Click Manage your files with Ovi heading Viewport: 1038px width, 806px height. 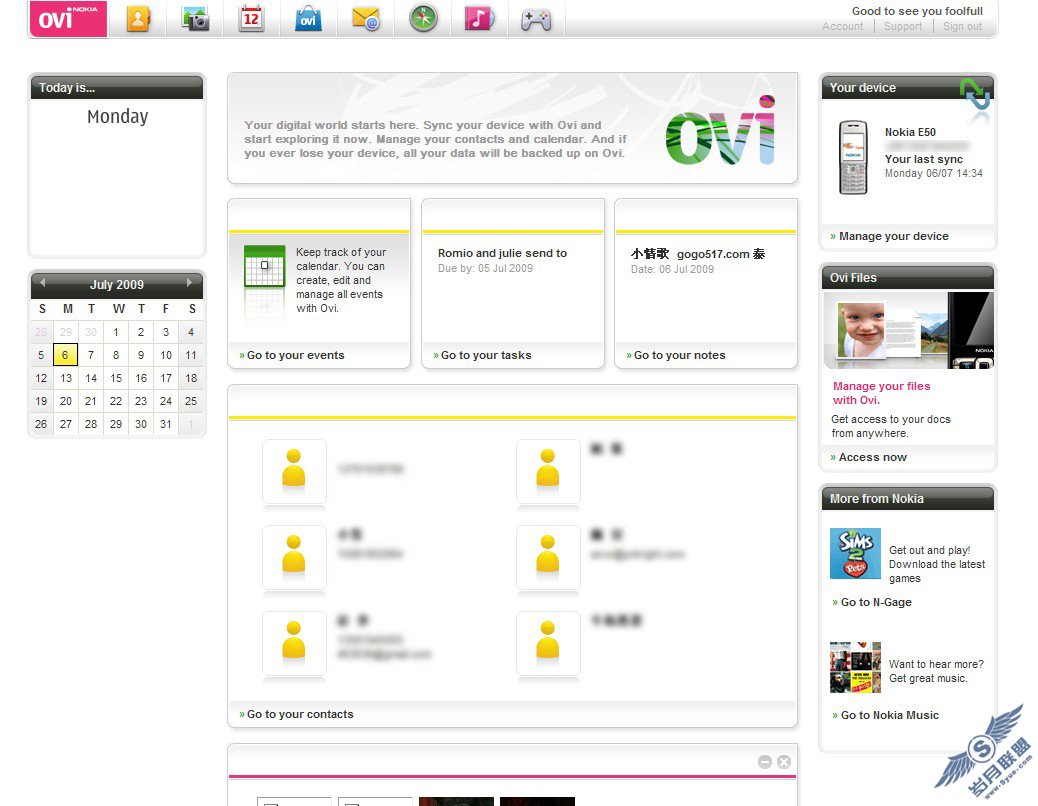[x=882, y=393]
